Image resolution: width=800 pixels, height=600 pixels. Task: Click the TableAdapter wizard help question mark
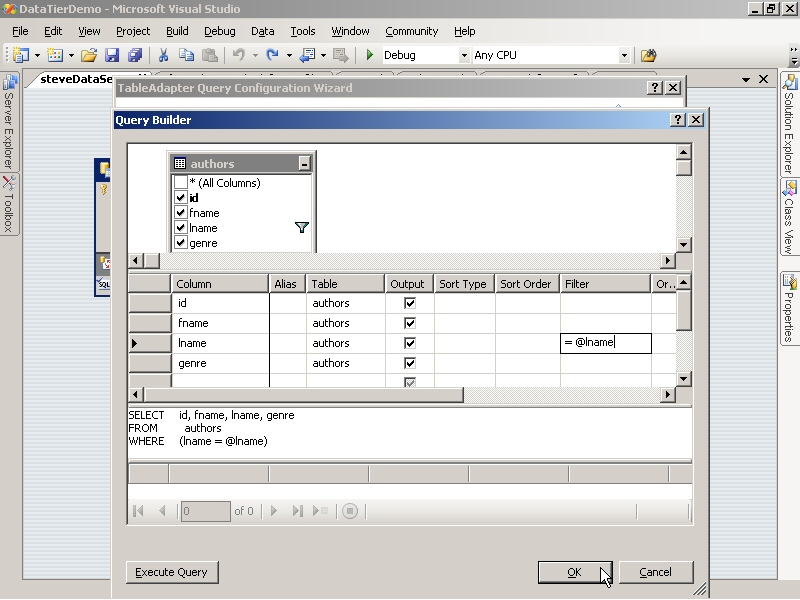(x=655, y=88)
